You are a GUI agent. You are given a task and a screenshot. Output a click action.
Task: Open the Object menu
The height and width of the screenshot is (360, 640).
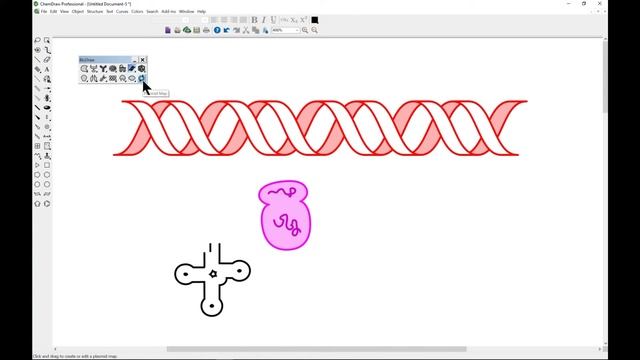[78, 11]
